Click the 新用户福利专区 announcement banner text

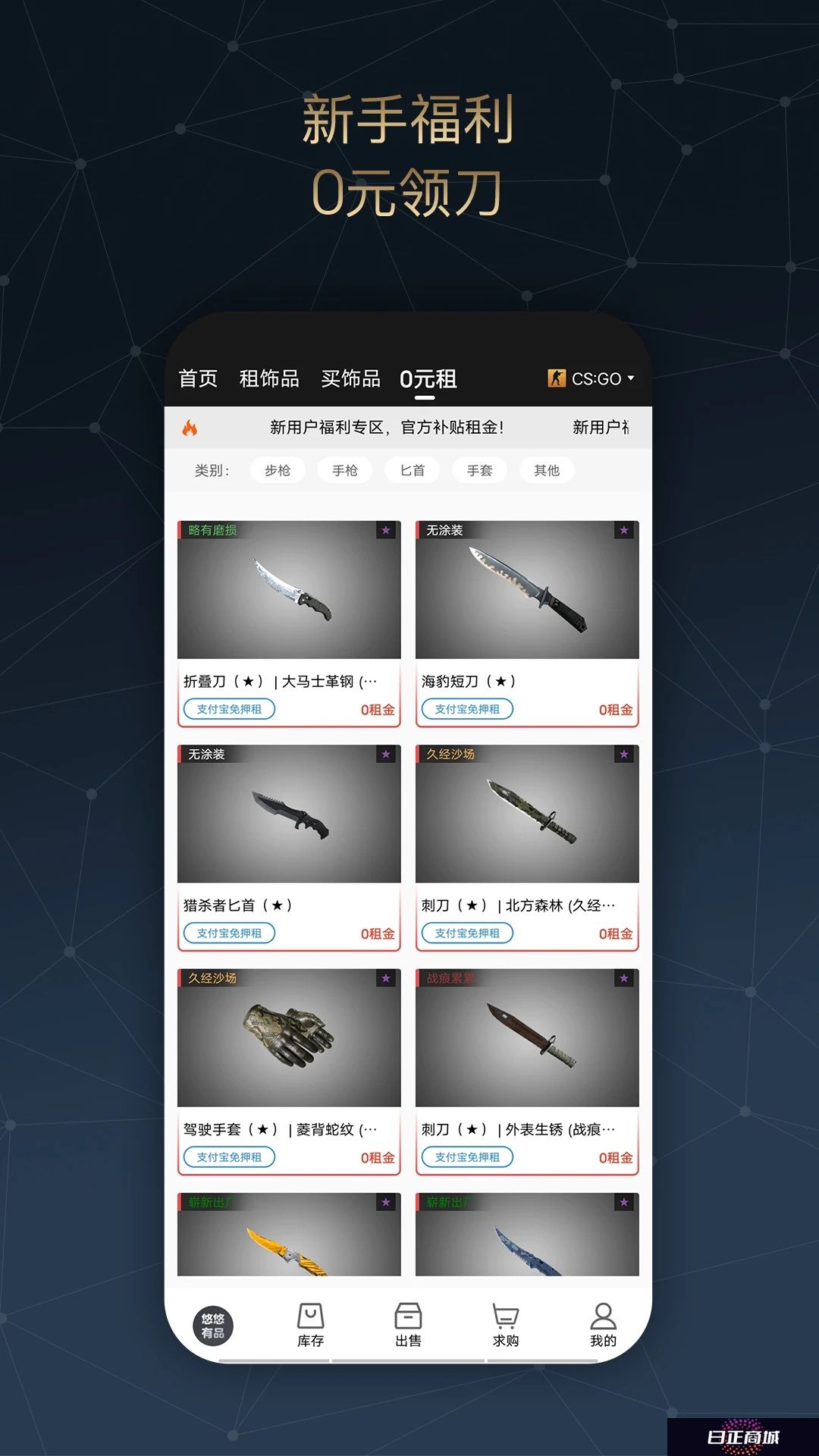[x=387, y=428]
